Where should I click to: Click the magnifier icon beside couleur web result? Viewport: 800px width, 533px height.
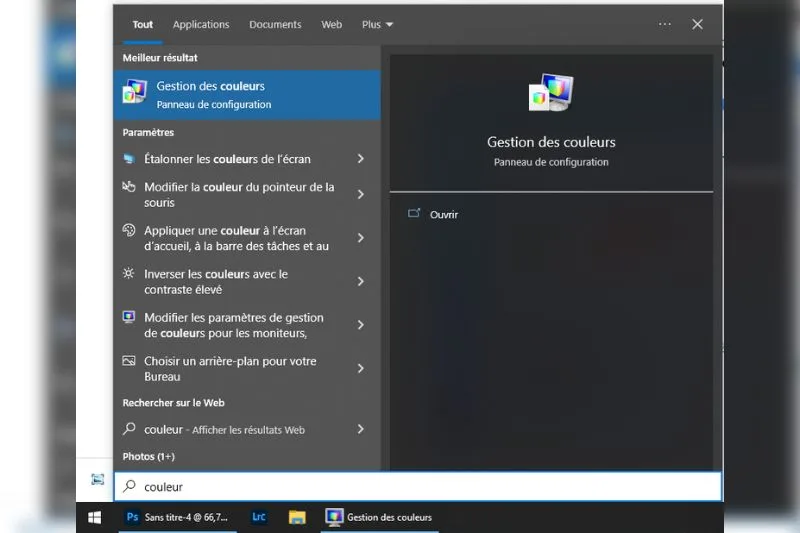point(129,428)
